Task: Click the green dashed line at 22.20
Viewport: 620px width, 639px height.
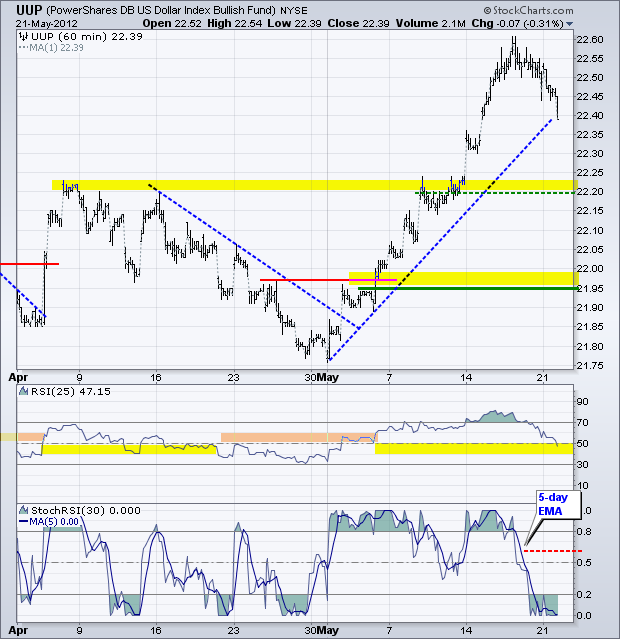Action: click(x=496, y=193)
